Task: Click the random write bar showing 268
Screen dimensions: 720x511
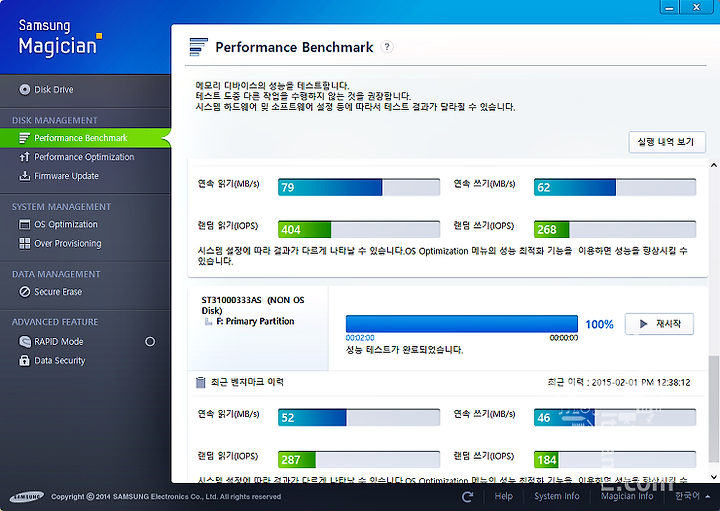Action: pyautogui.click(x=615, y=229)
